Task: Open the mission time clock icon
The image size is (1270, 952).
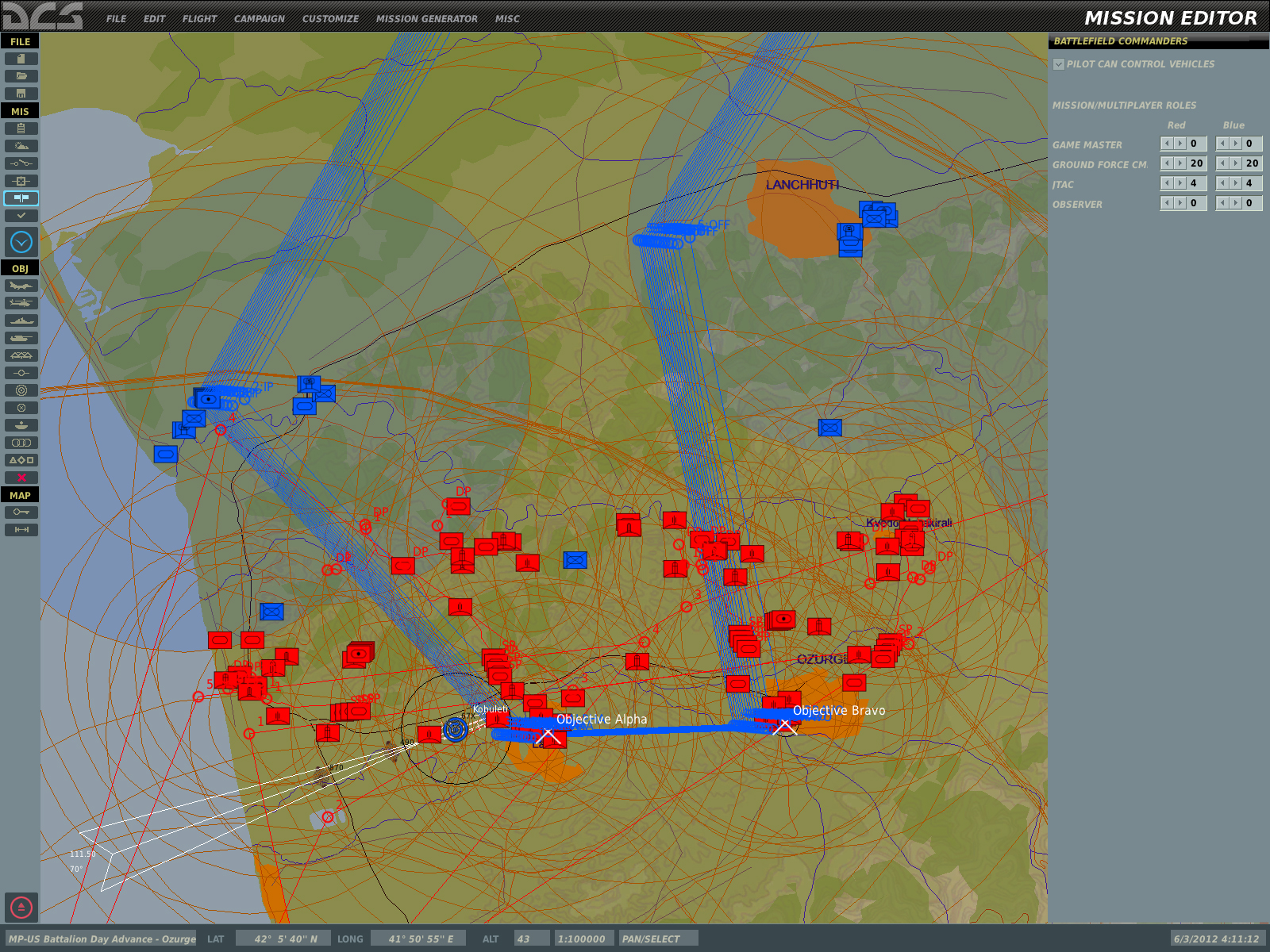Action: coord(21,242)
